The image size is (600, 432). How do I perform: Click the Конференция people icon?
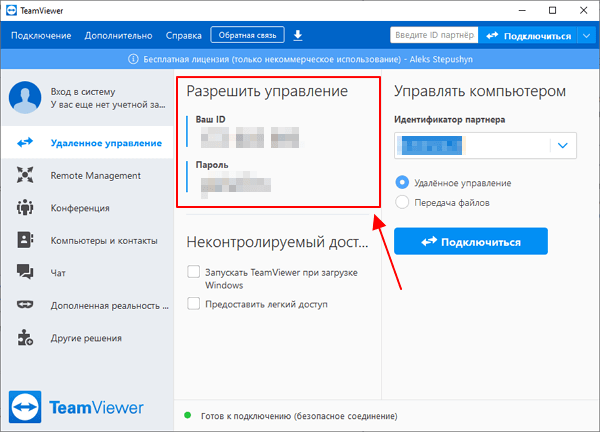pos(25,207)
